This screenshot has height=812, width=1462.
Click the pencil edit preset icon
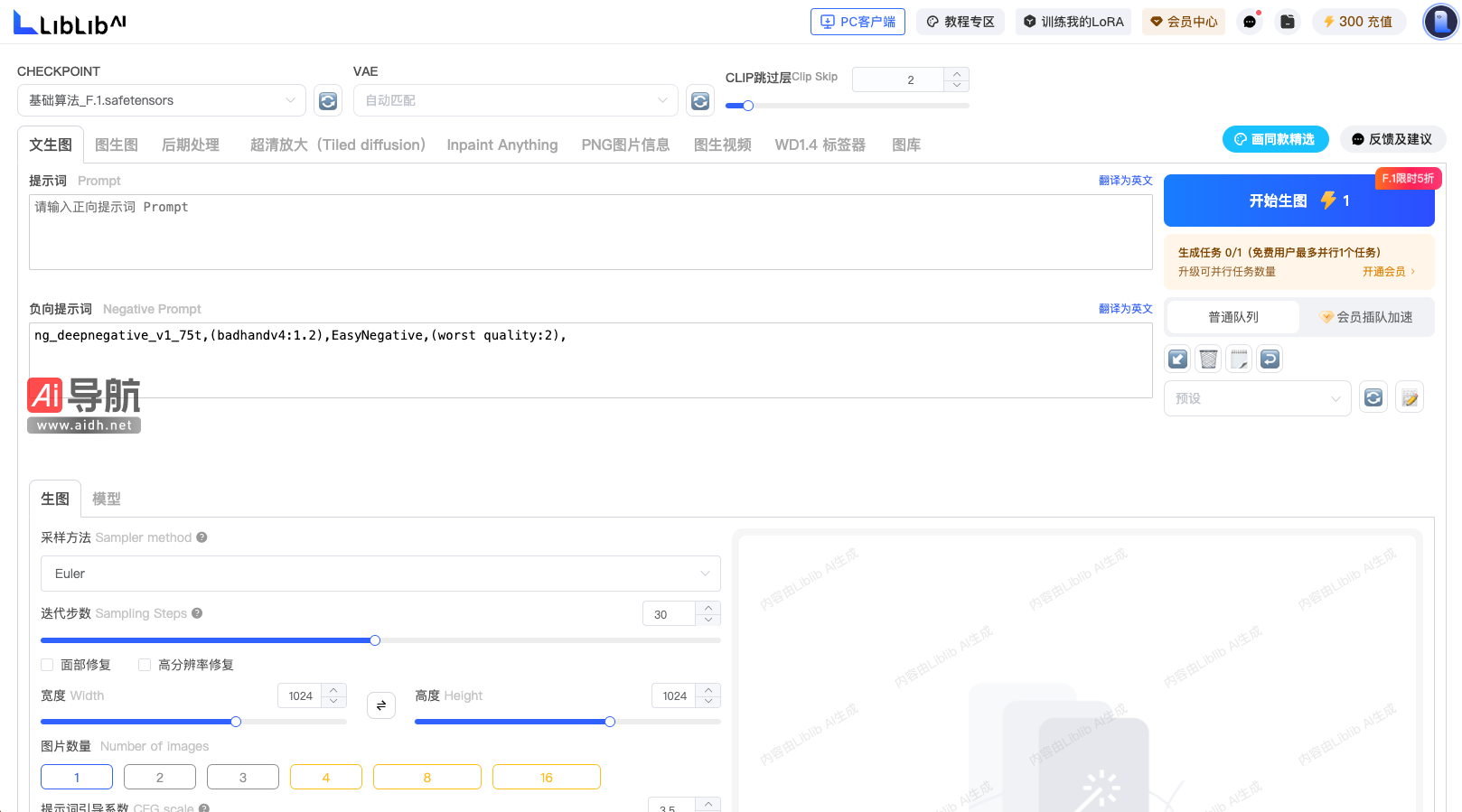tap(1410, 398)
